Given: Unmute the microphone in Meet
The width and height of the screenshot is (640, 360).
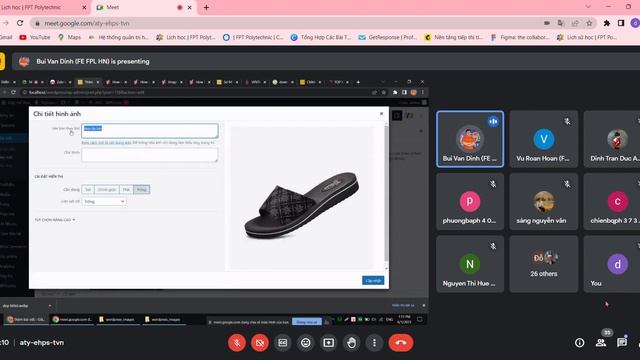Looking at the screenshot, I should (237, 343).
